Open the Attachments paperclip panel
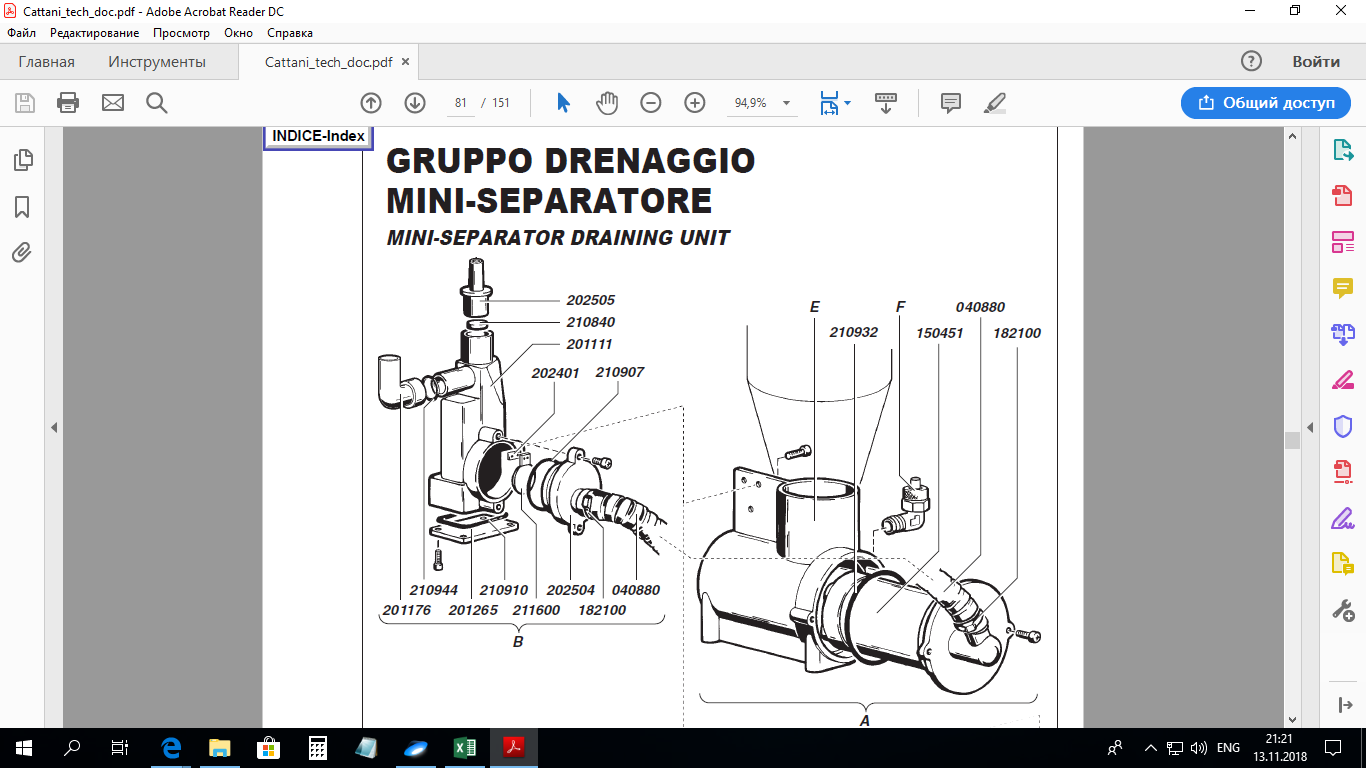Image resolution: width=1366 pixels, height=768 pixels. pyautogui.click(x=22, y=253)
